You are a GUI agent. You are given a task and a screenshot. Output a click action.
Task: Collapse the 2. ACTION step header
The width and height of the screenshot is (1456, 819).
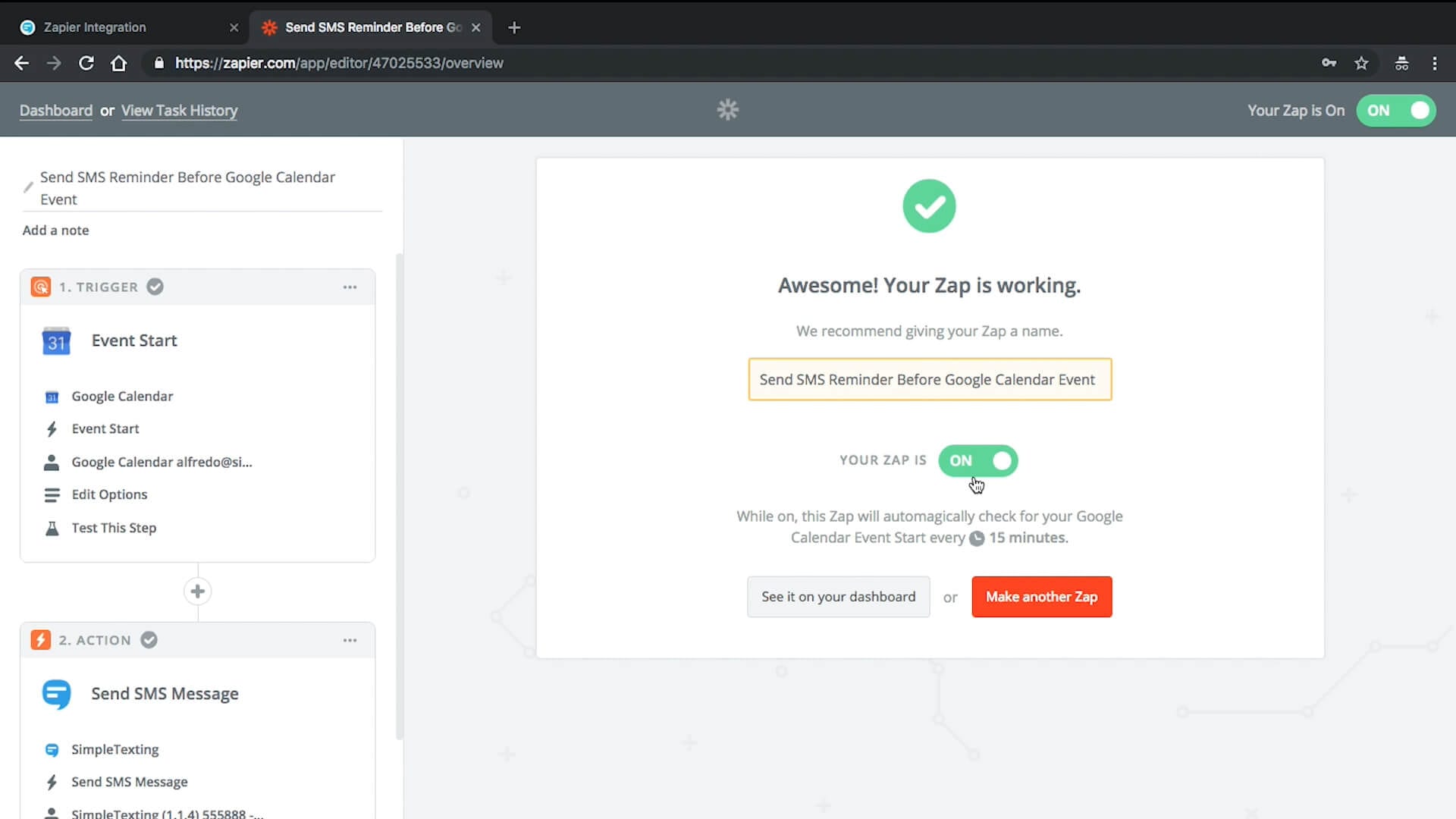197,640
